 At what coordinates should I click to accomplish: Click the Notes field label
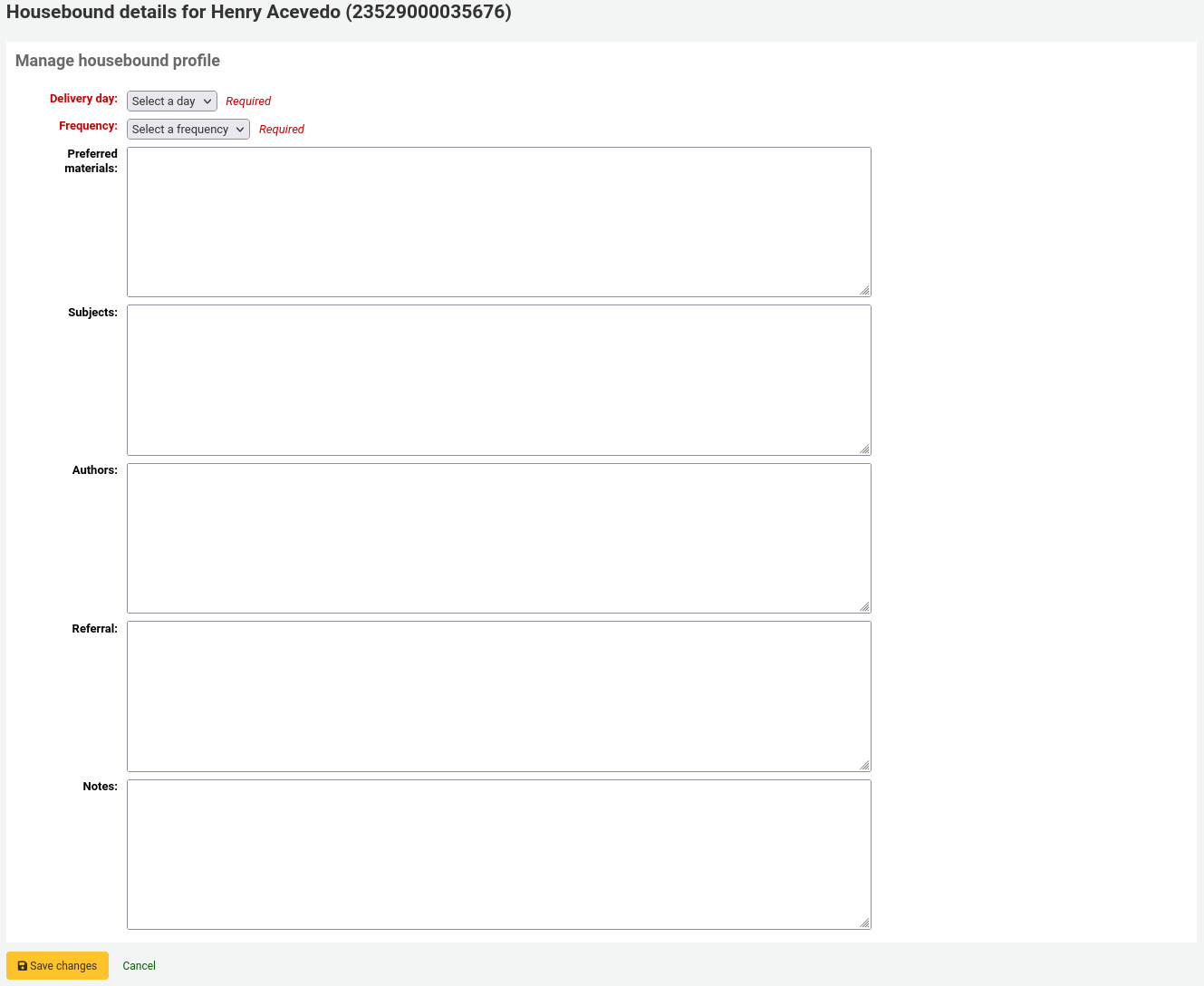100,787
